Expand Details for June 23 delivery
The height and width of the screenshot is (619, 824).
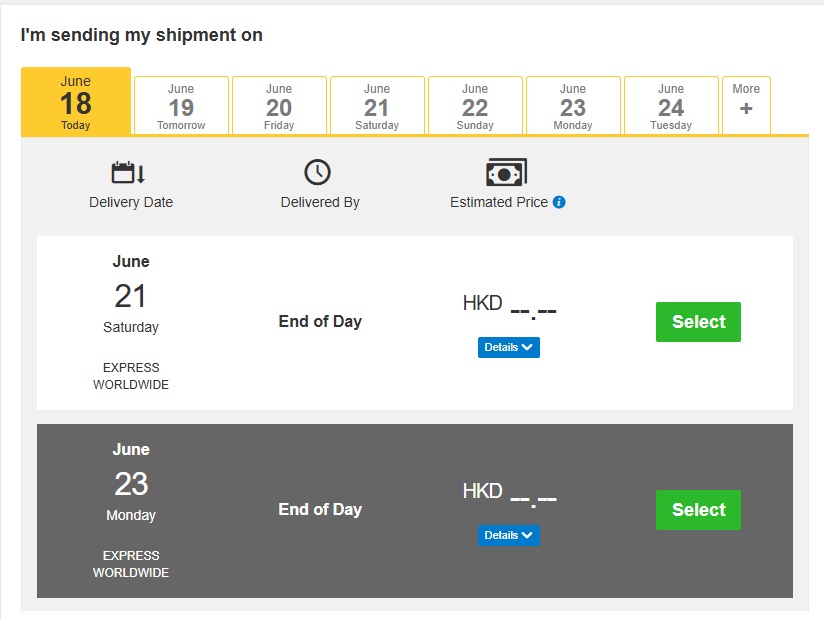point(509,535)
